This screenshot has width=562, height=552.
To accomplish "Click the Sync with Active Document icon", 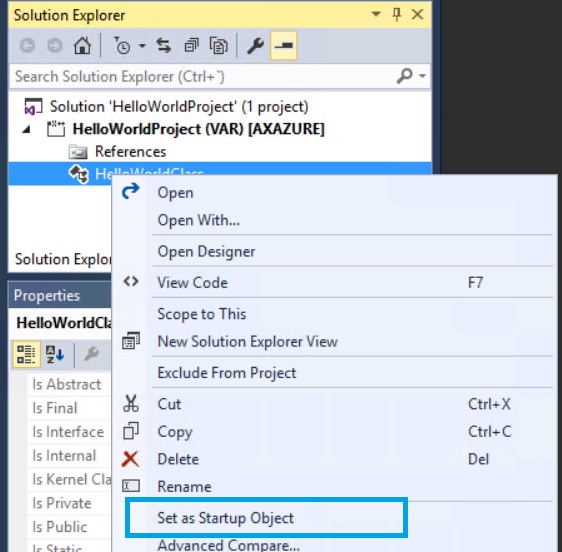I will point(164,46).
